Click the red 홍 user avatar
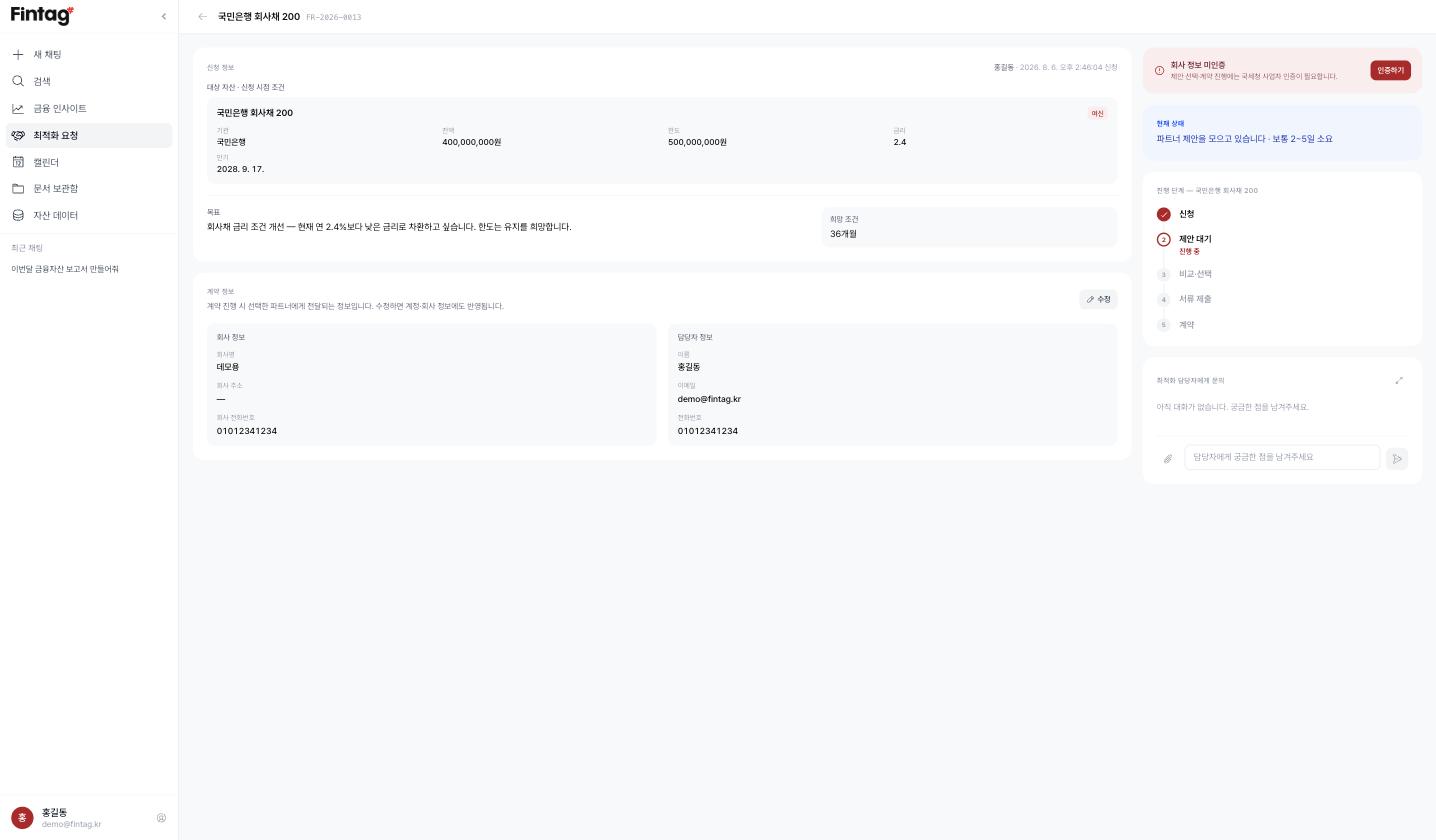This screenshot has height=840, width=1436. point(22,818)
